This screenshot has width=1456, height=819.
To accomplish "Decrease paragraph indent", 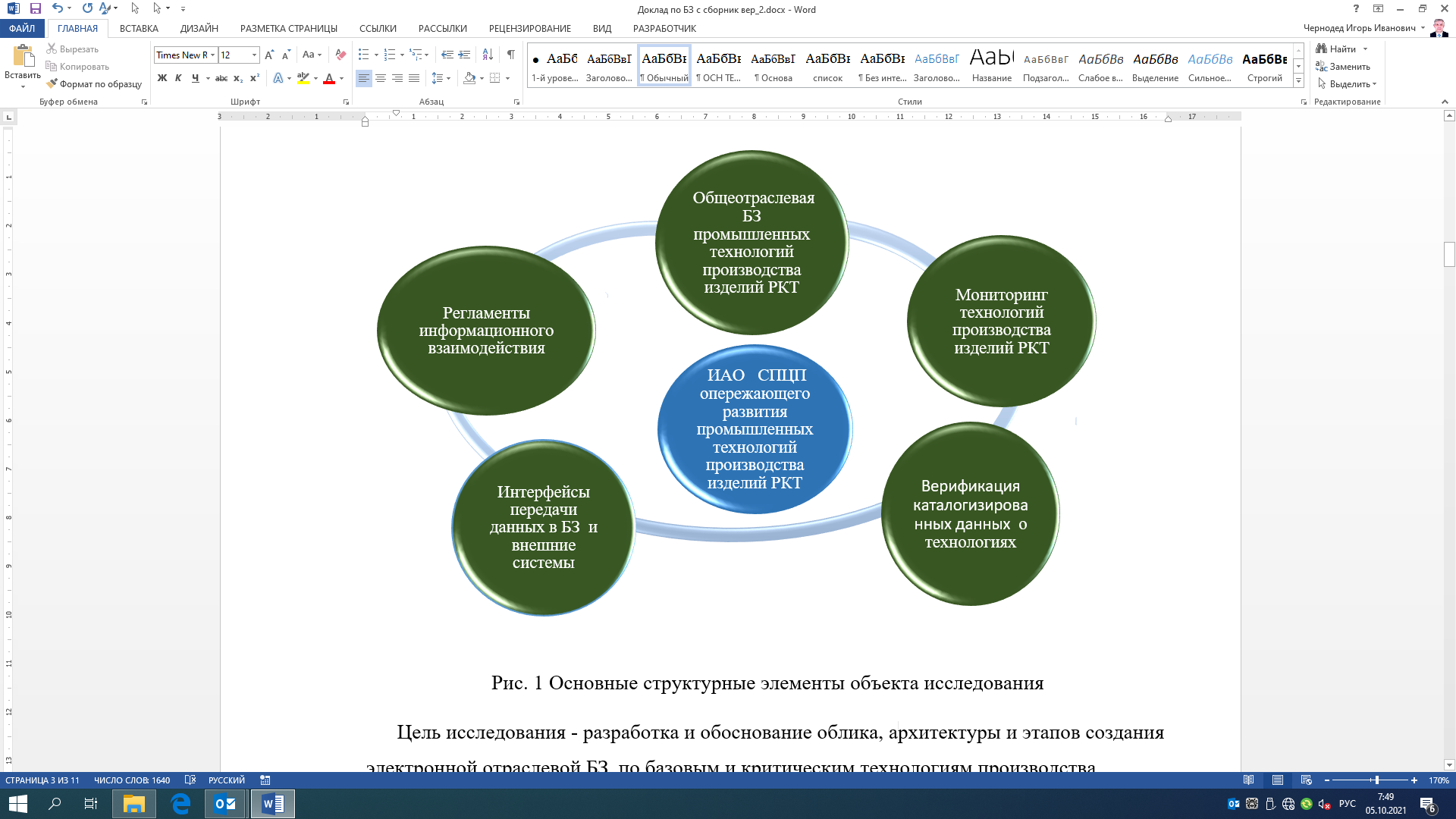I will 447,55.
